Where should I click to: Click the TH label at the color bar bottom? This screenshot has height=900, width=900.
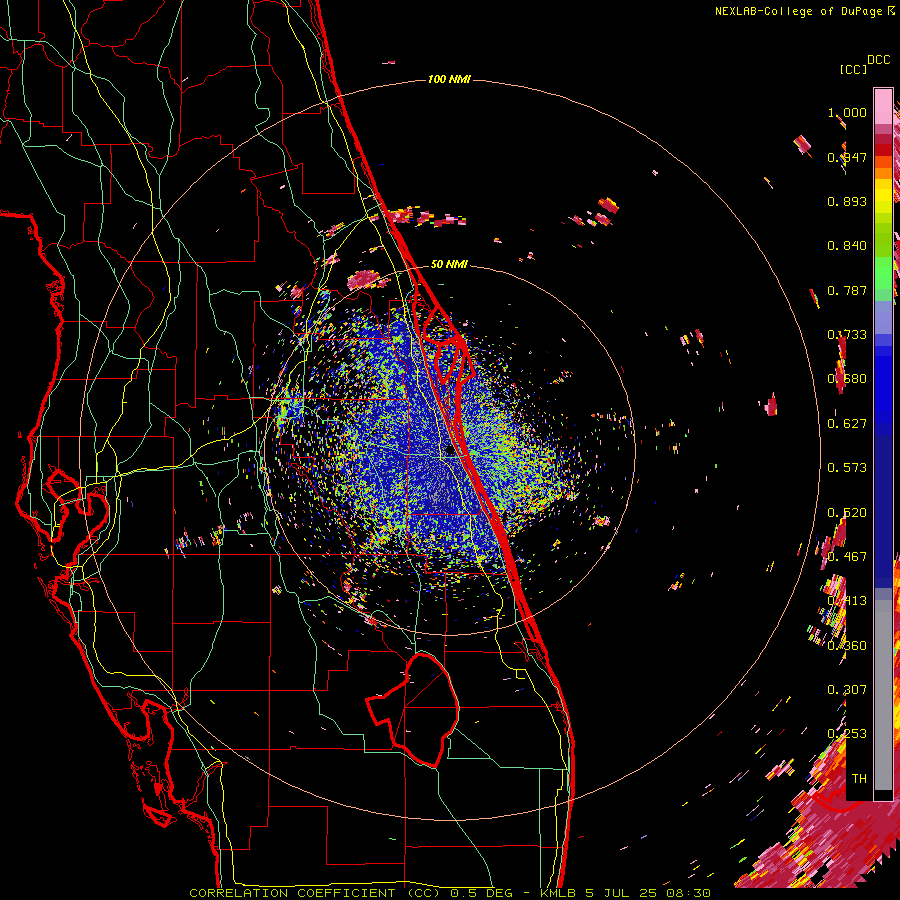pyautogui.click(x=859, y=779)
